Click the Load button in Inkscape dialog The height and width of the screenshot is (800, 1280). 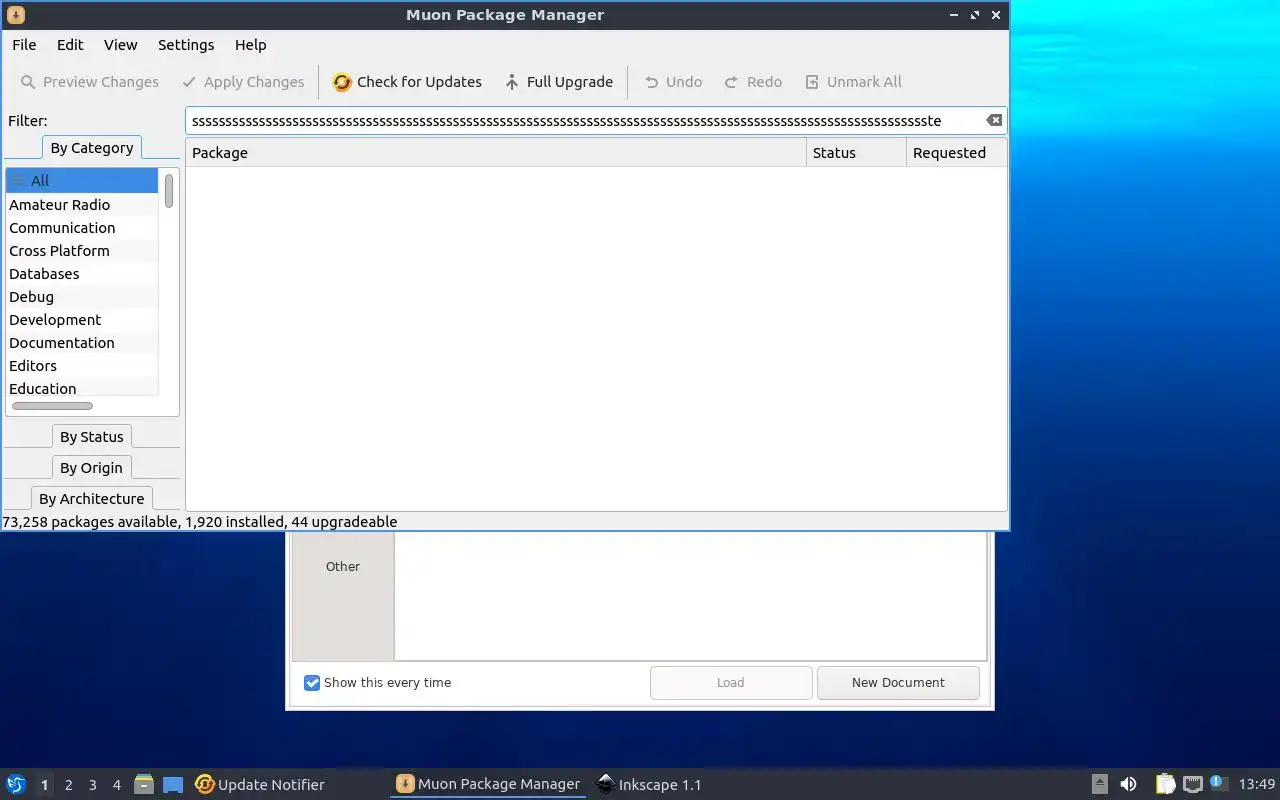click(731, 683)
